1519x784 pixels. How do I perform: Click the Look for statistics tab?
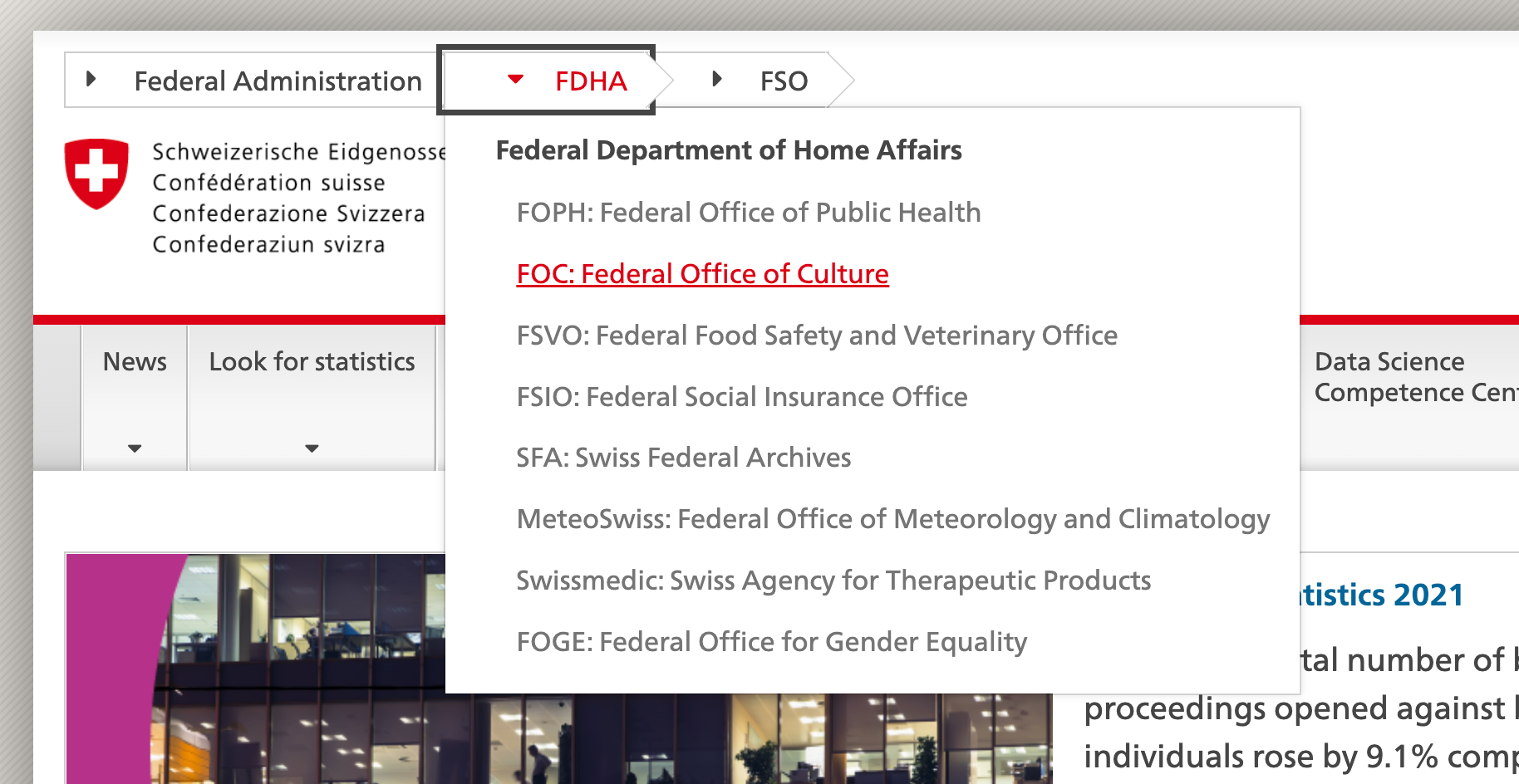pyautogui.click(x=312, y=362)
